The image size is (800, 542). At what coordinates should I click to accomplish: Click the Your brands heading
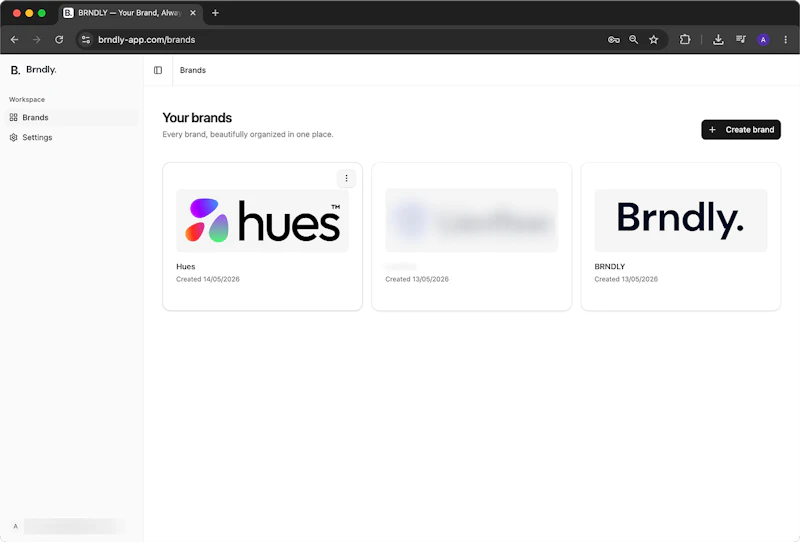click(197, 118)
